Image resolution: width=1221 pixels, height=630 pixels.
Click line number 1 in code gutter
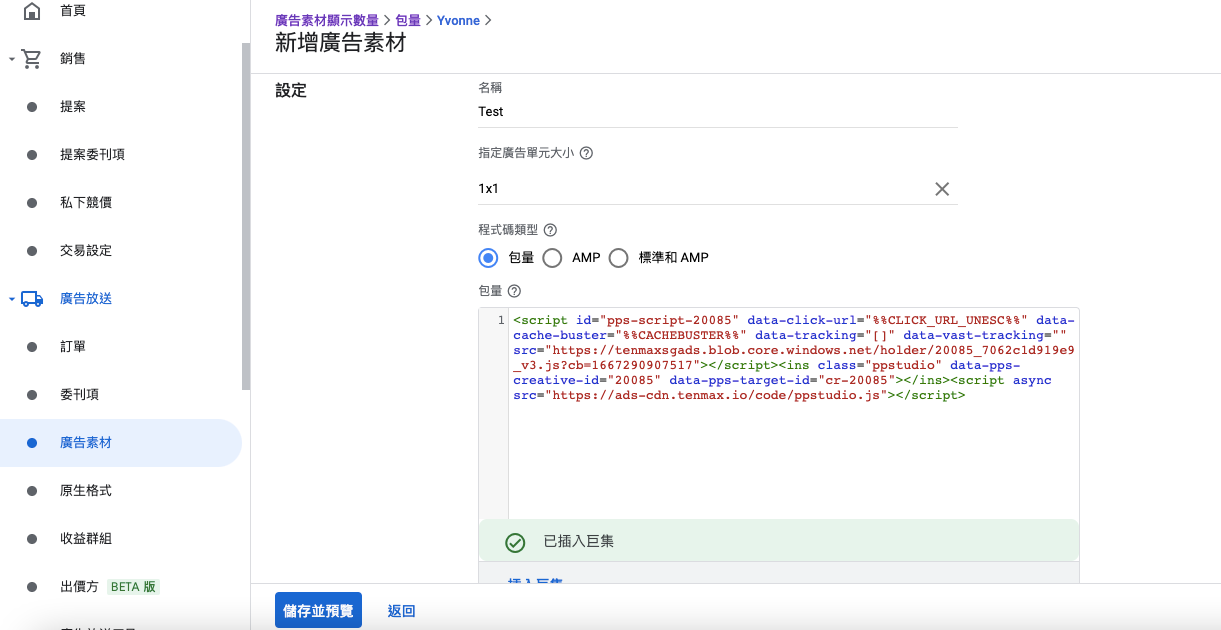click(x=500, y=321)
